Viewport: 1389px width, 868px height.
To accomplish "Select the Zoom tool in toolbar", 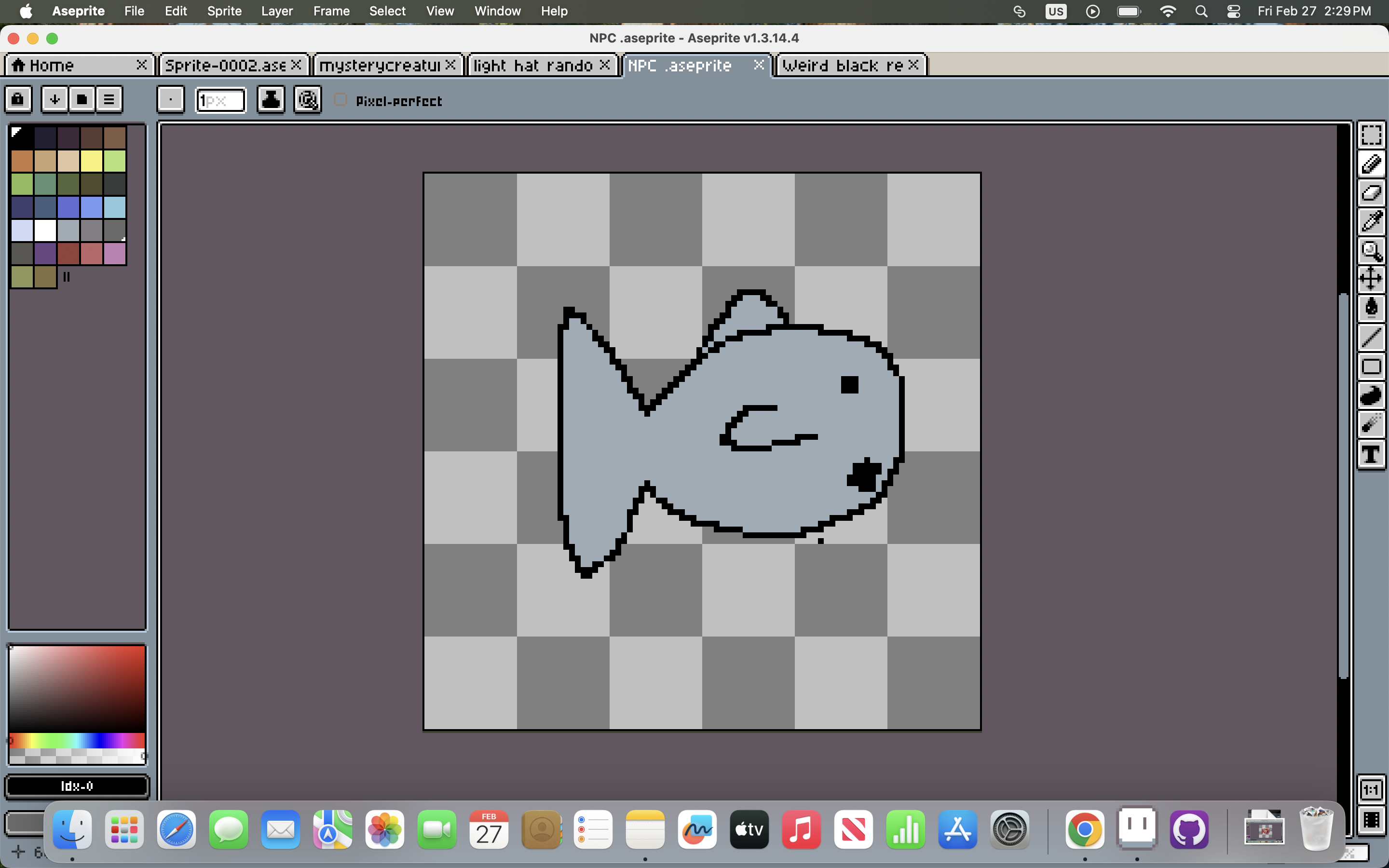I will pos(1371,251).
